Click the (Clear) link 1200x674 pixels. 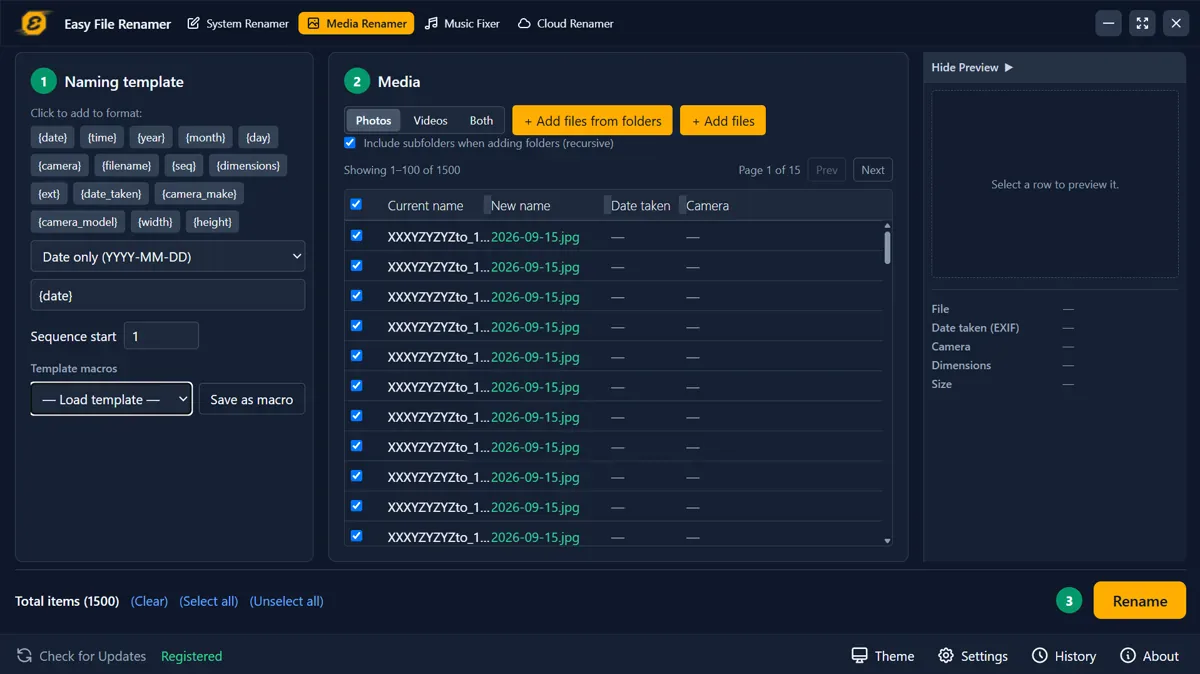click(150, 601)
